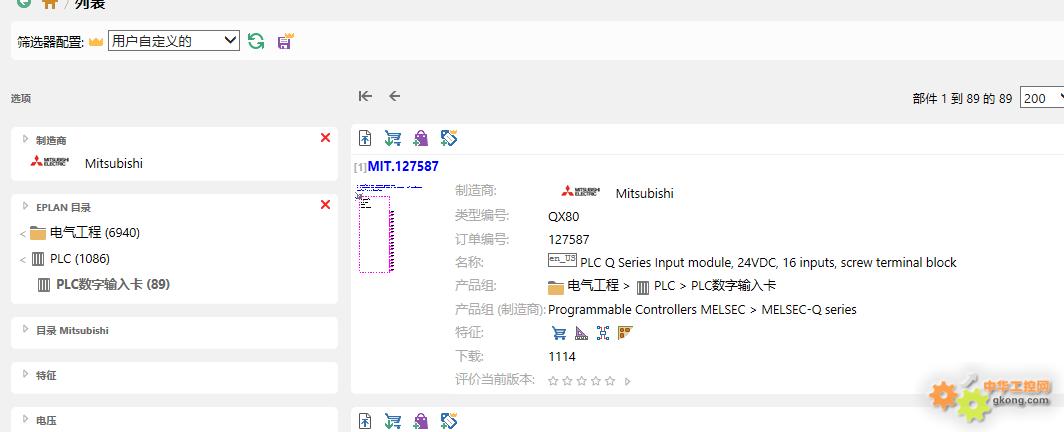
Task: Select the 部件 1 到 89 的 89 count text
Action: [962, 99]
